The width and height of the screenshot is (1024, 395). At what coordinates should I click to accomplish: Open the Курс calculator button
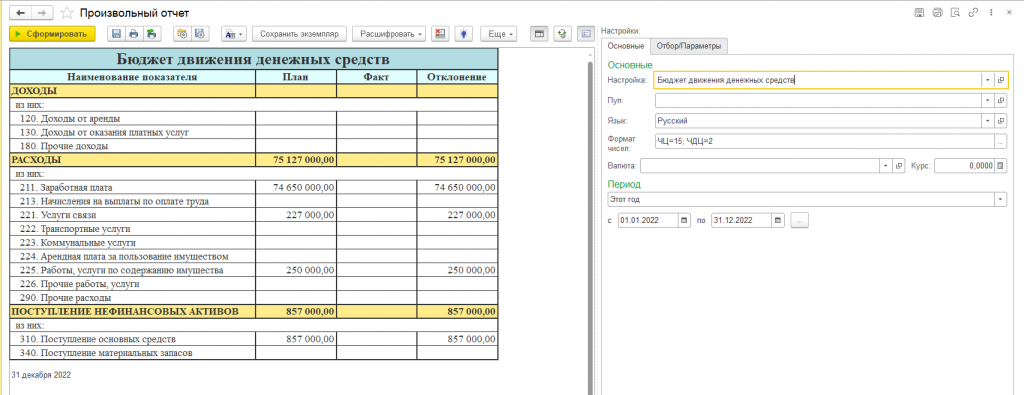(x=1001, y=166)
